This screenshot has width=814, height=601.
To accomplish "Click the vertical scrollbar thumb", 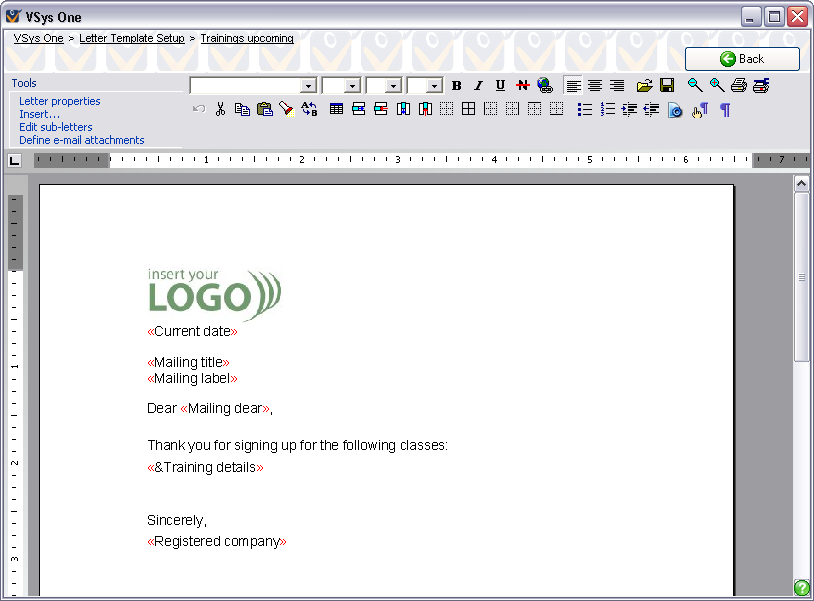I will pos(801,277).
